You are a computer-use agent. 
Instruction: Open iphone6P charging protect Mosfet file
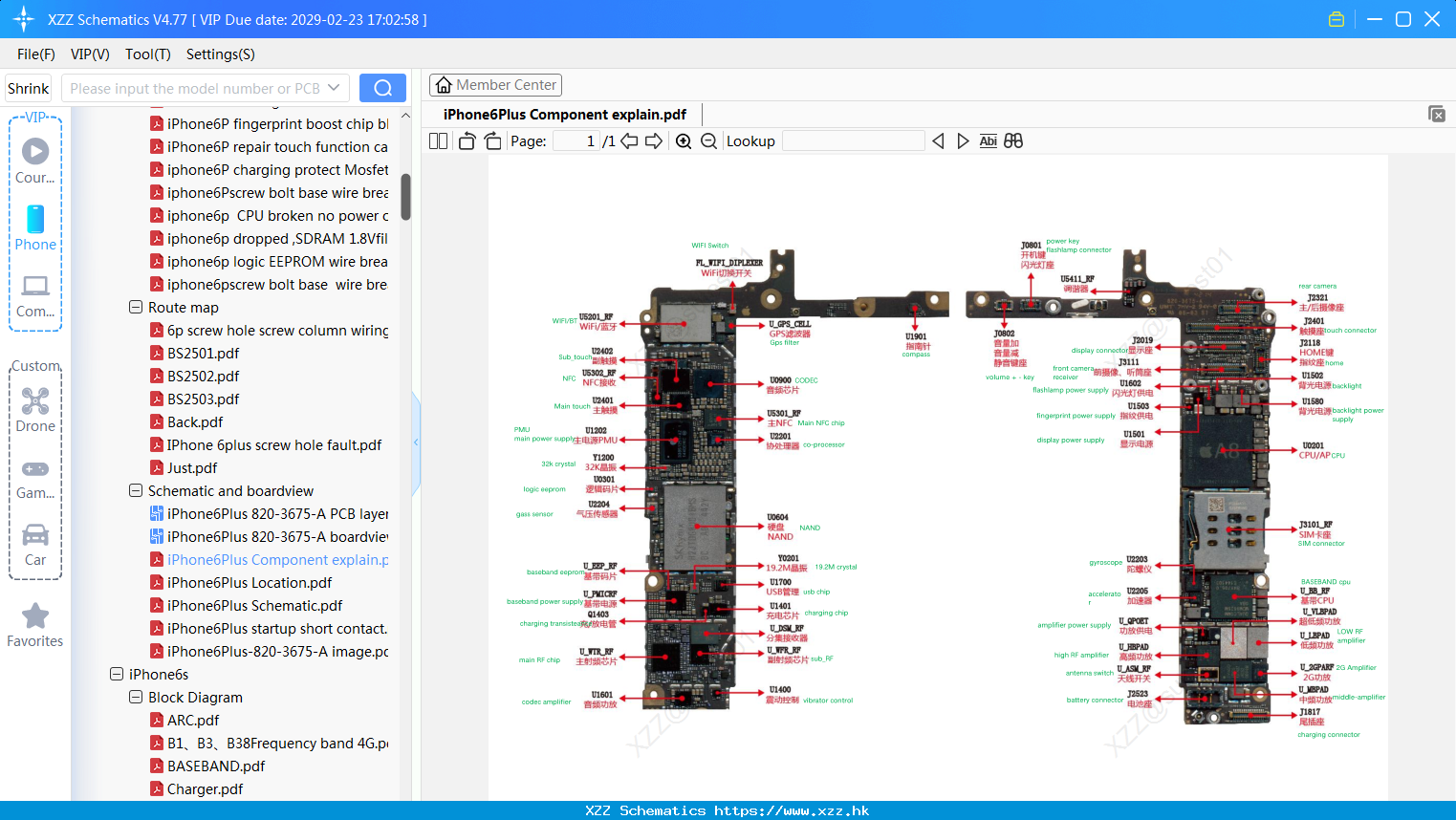point(269,170)
